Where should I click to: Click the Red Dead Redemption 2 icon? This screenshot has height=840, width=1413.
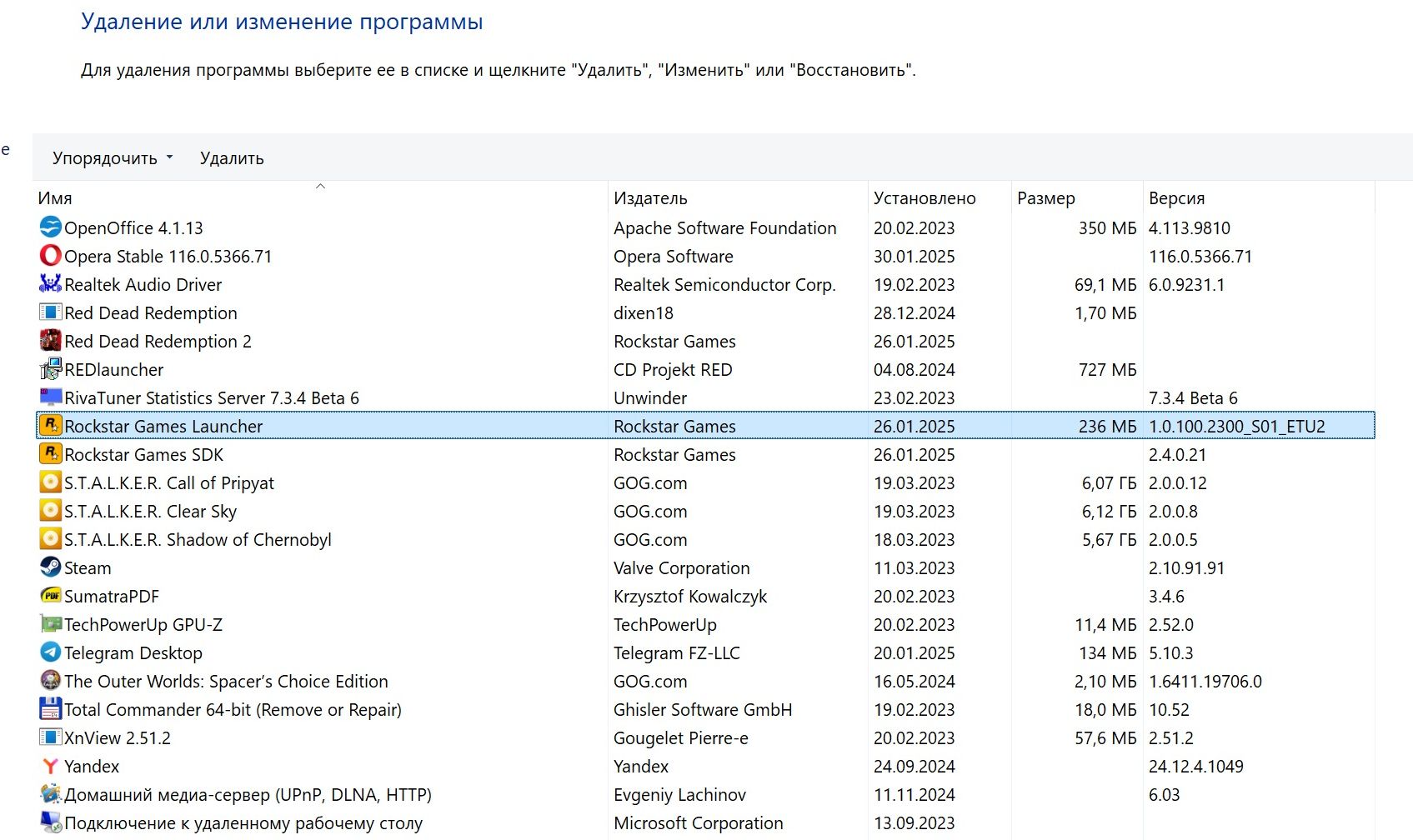click(x=50, y=340)
